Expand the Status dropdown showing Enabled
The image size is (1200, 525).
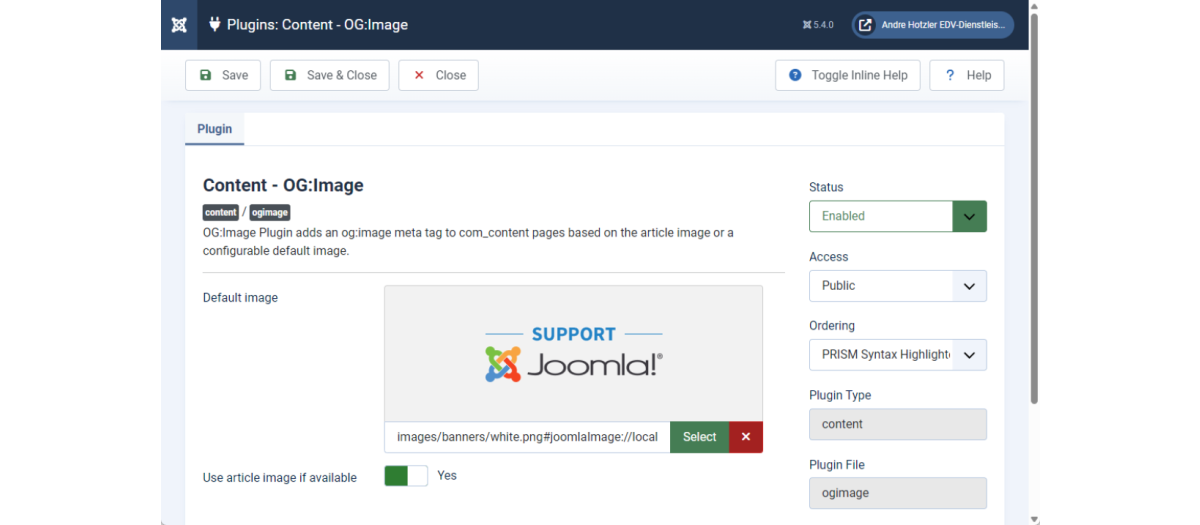(x=897, y=216)
